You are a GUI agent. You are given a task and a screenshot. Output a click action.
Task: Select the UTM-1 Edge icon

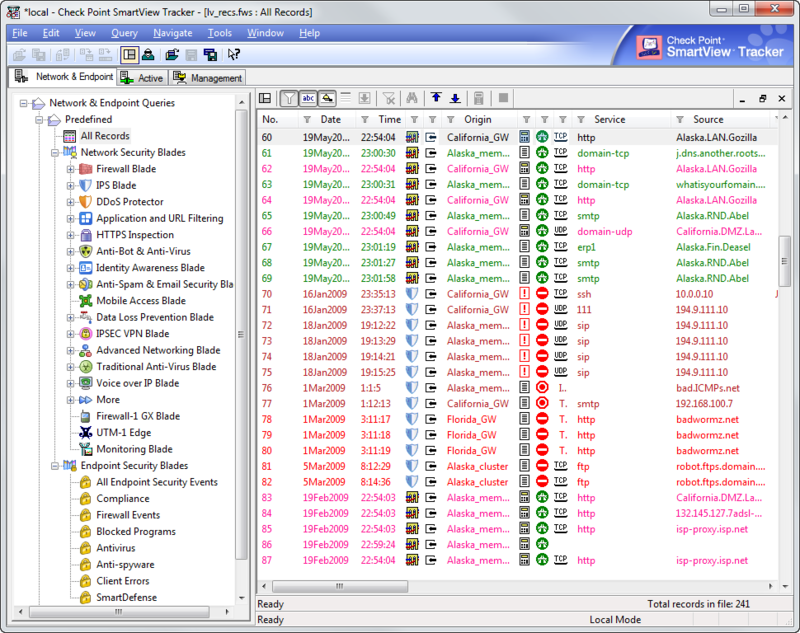(x=85, y=433)
